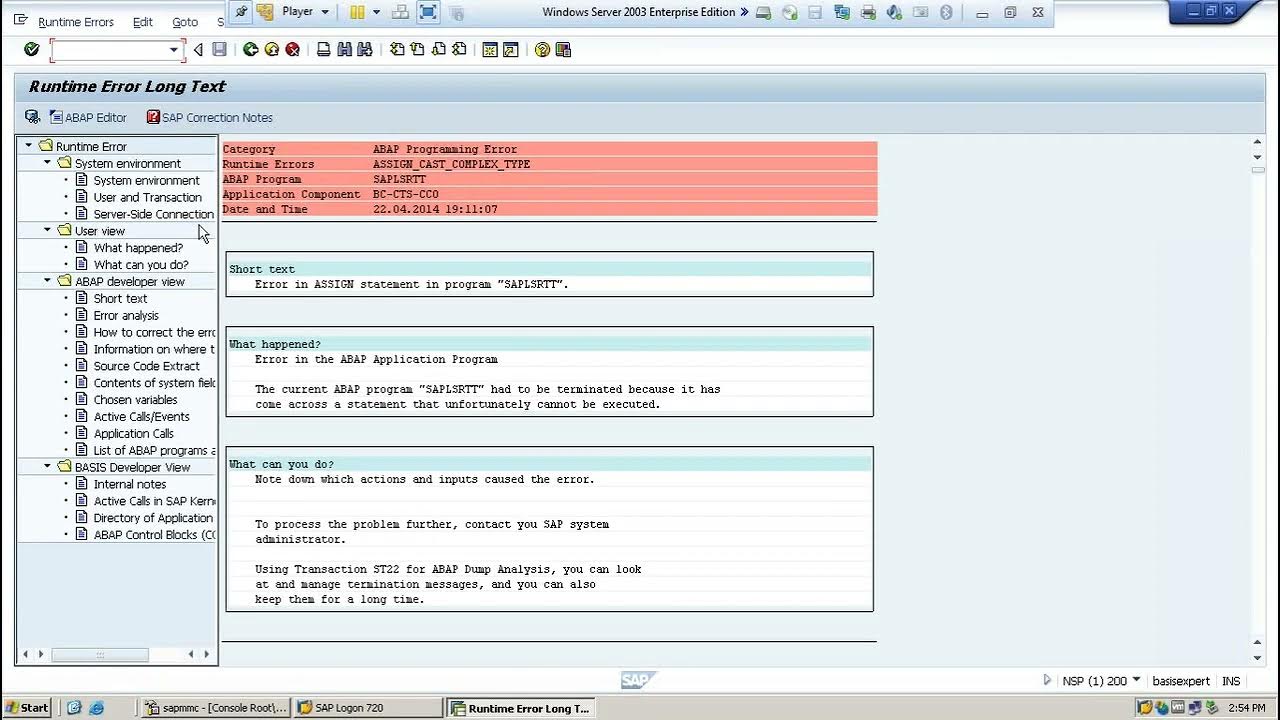
Task: Click the debugger icon left of ABAP Editor
Action: point(33,117)
